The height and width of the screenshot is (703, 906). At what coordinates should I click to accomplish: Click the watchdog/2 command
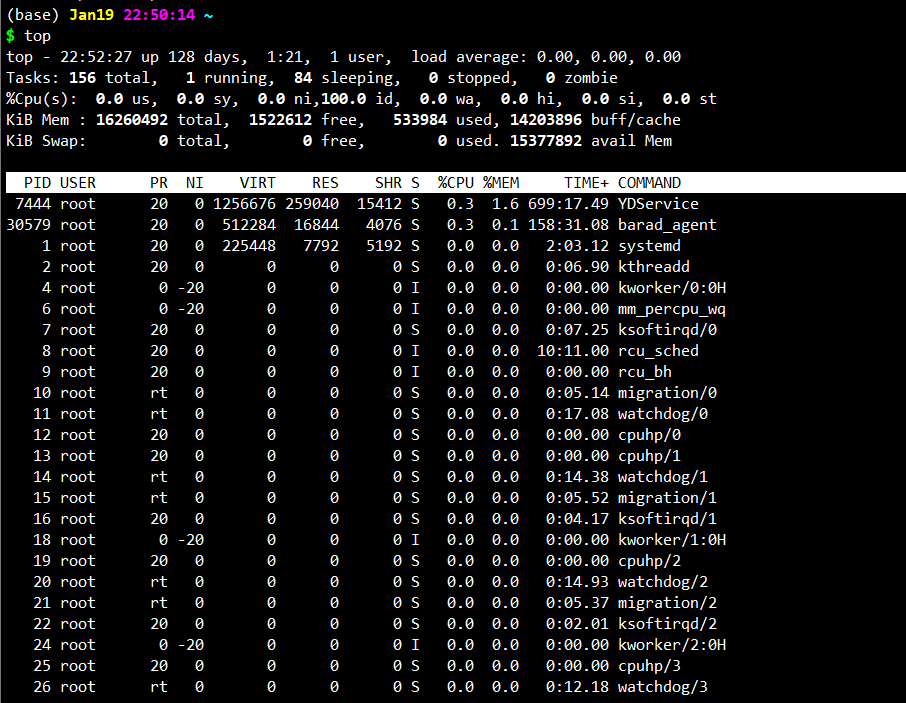(x=662, y=582)
